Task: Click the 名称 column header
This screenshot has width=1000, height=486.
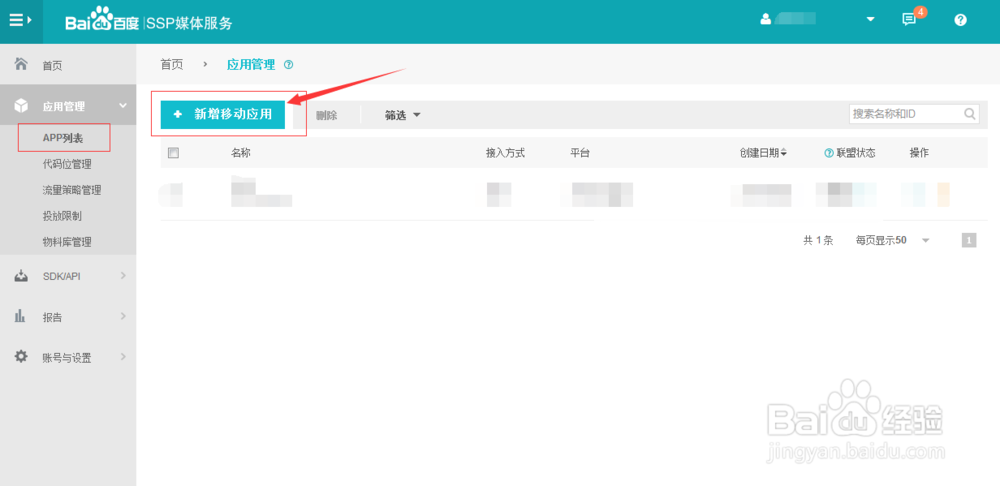Action: pyautogui.click(x=241, y=153)
